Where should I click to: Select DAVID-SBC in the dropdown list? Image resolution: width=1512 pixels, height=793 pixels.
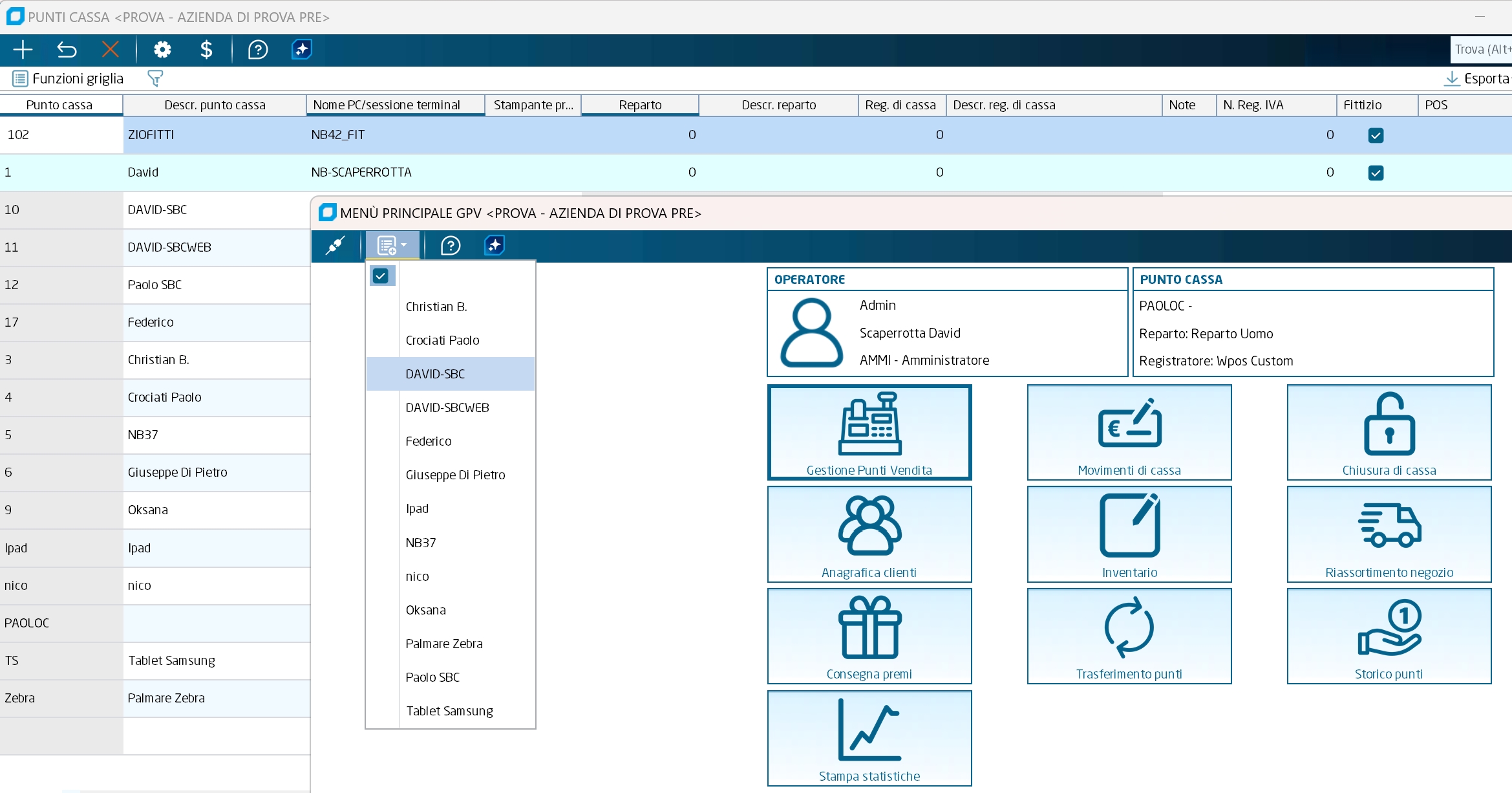pos(435,374)
